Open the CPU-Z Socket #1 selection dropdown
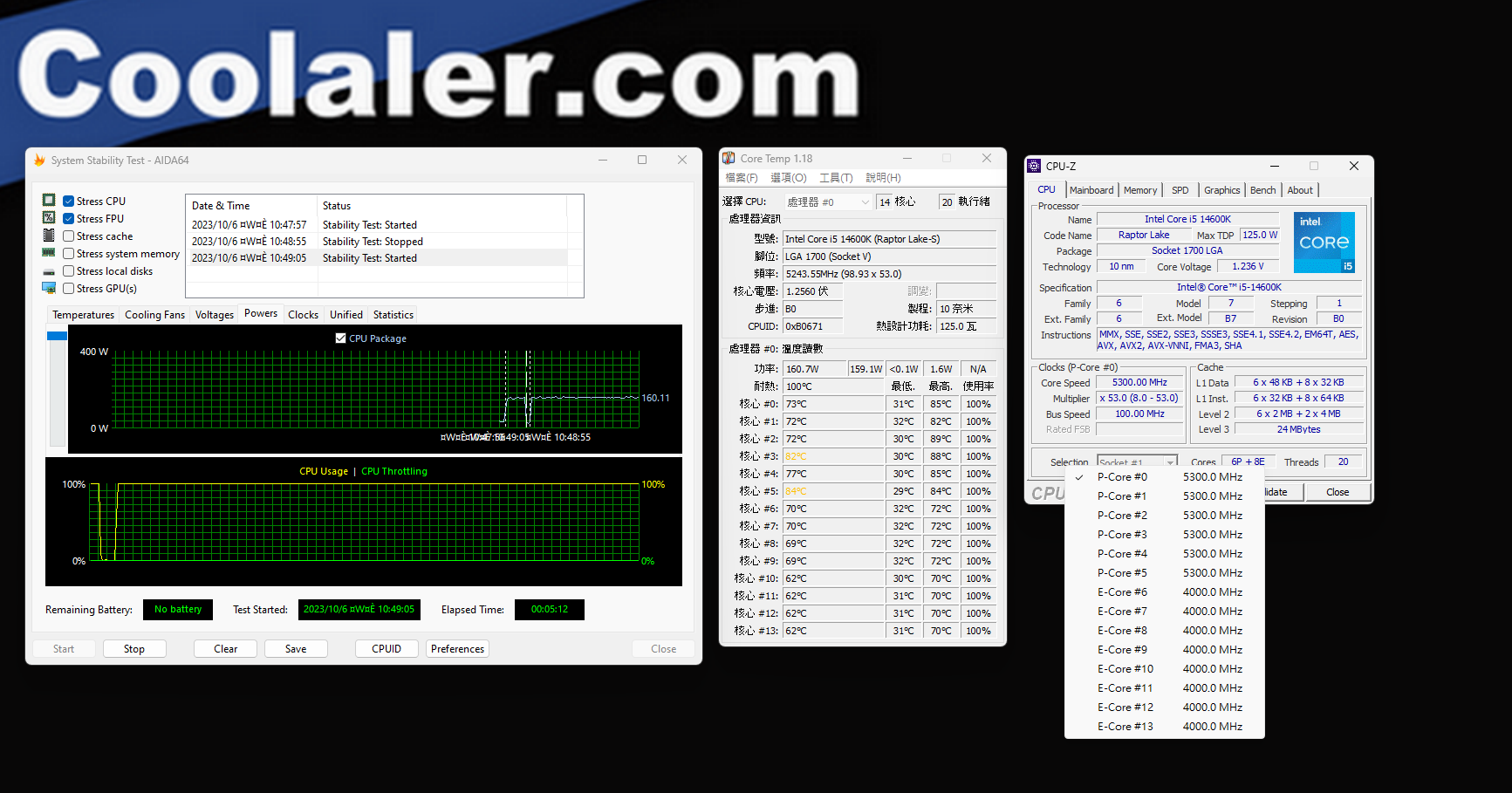Screen dimensions: 1512x793 point(1137,462)
